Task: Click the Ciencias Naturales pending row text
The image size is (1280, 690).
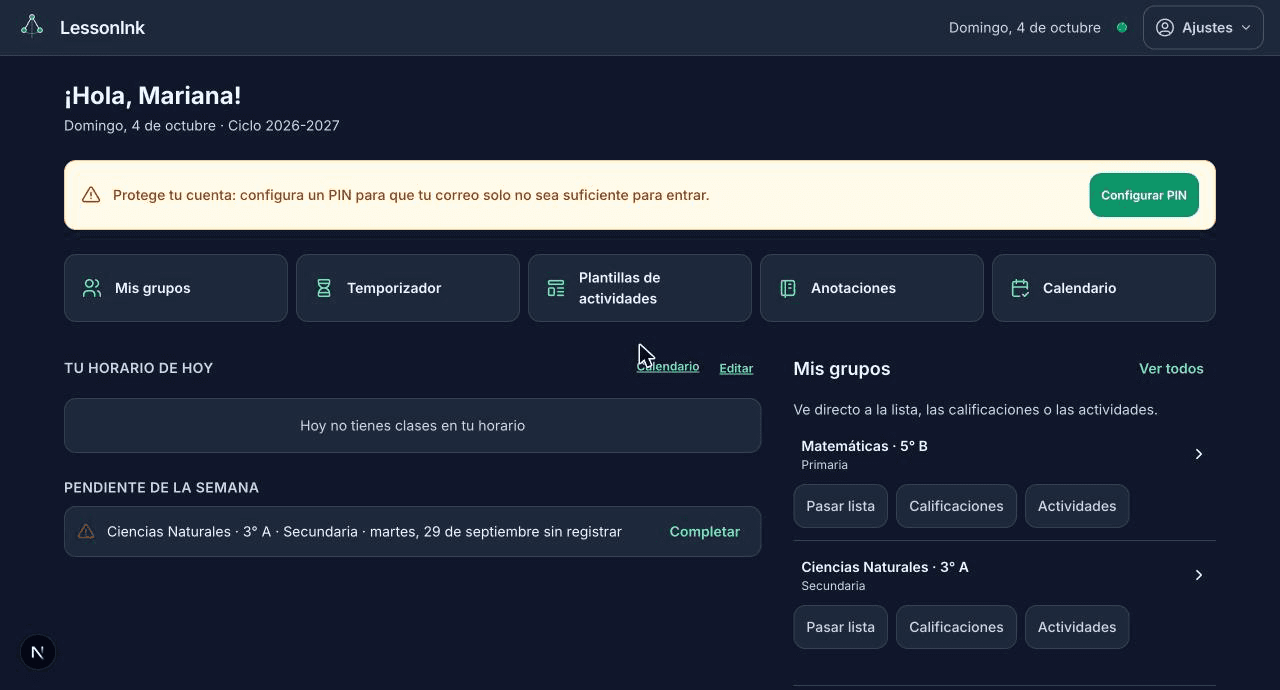Action: tap(364, 532)
